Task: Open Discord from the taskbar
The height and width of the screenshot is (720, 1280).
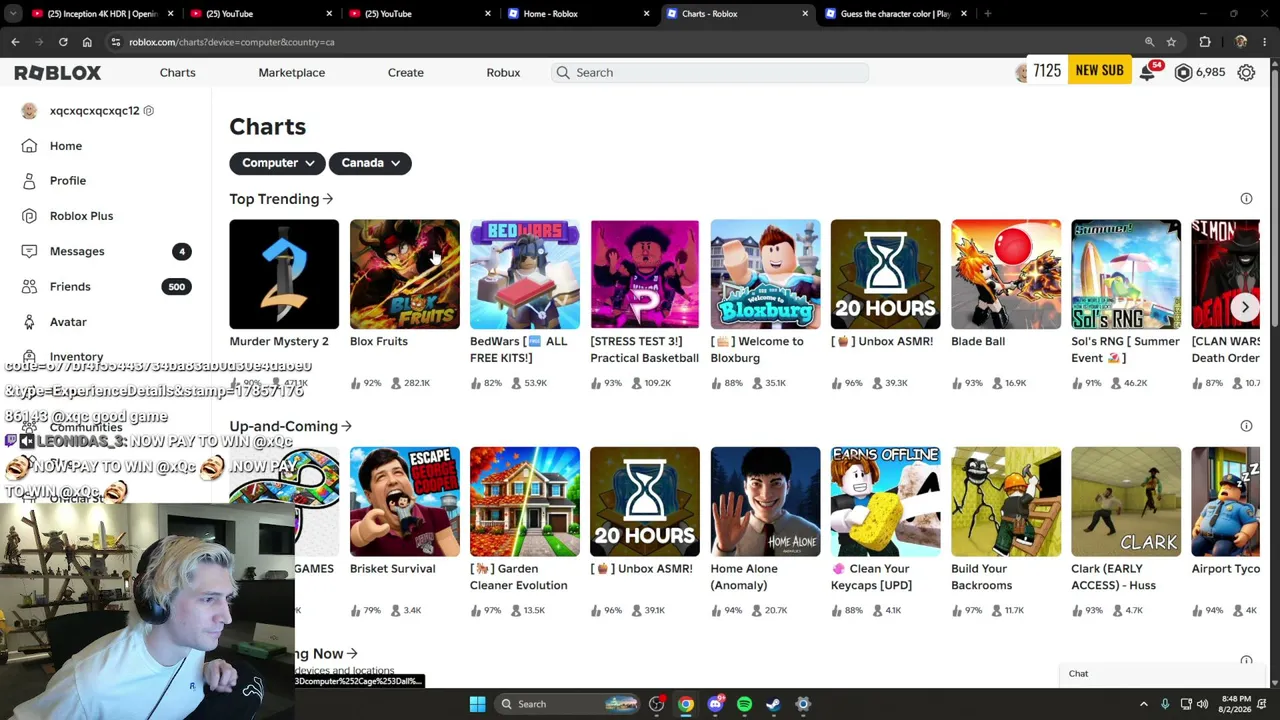Action: (x=715, y=704)
